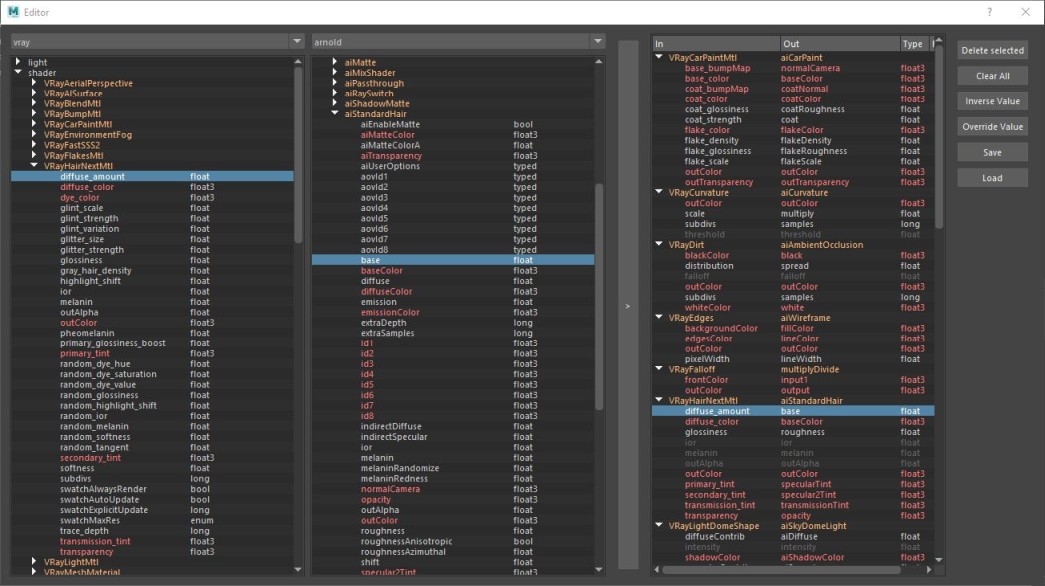This screenshot has width=1045, height=586.
Task: Open the help question mark button
Action: point(989,12)
